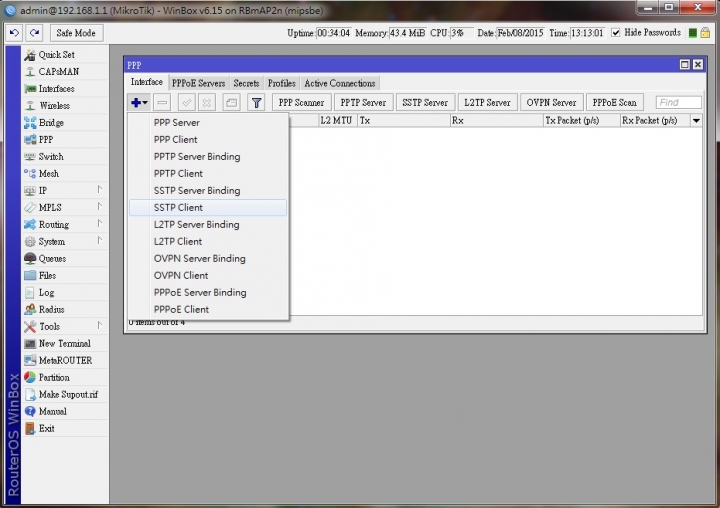This screenshot has width=720, height=508.
Task: Toggle Hide Passwords checkbox
Action: pos(616,33)
